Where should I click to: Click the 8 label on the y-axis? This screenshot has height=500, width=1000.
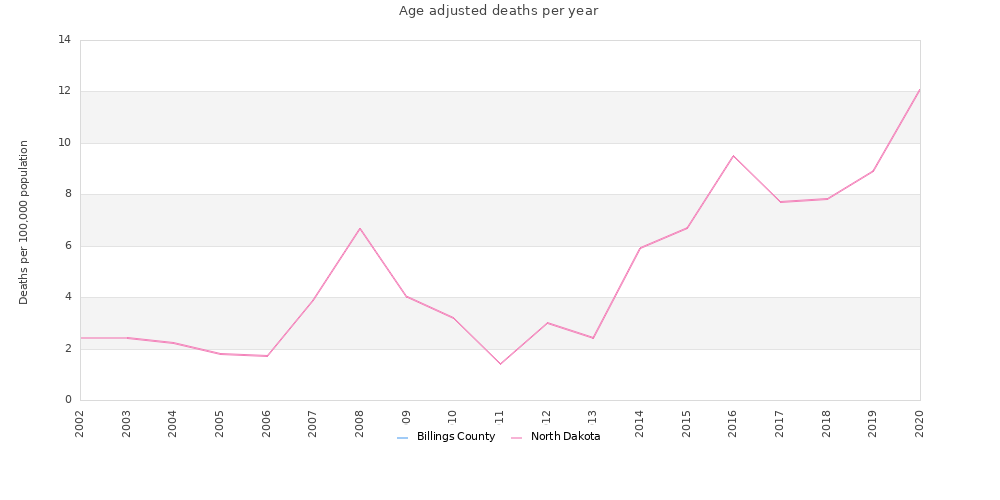pos(68,194)
